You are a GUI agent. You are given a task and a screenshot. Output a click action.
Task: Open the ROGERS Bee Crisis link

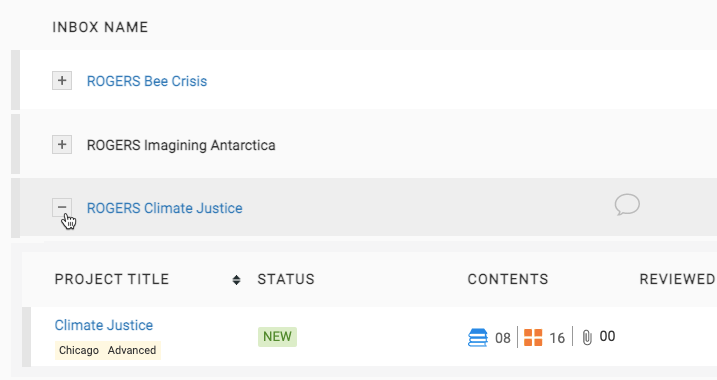point(147,81)
